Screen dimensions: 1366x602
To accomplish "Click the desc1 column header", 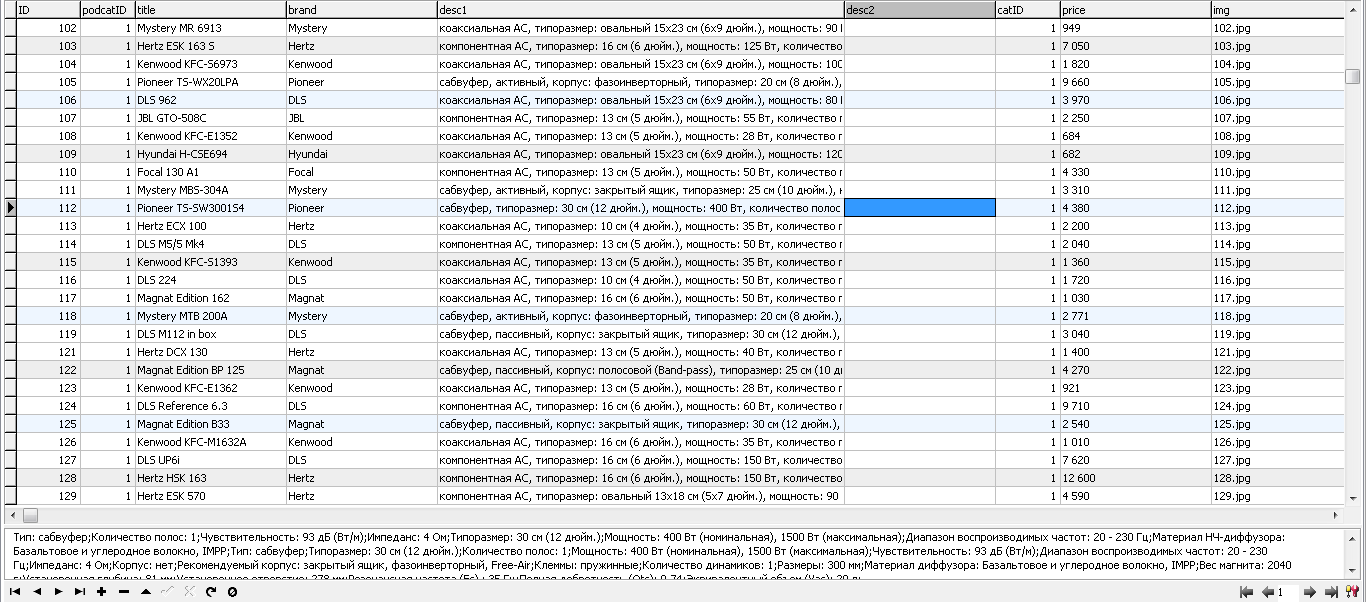I will pos(640,9).
